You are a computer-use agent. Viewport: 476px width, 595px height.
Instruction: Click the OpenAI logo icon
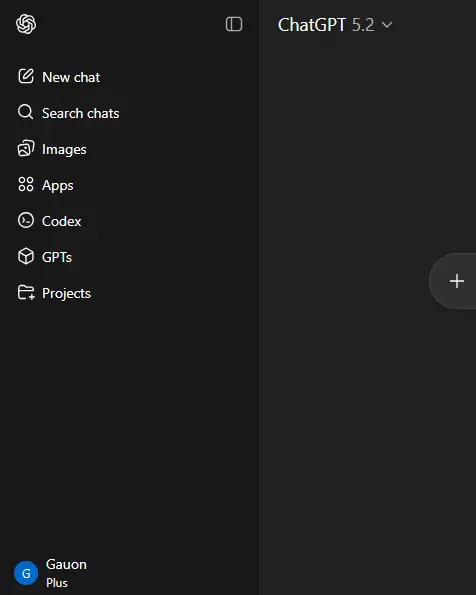[x=26, y=24]
